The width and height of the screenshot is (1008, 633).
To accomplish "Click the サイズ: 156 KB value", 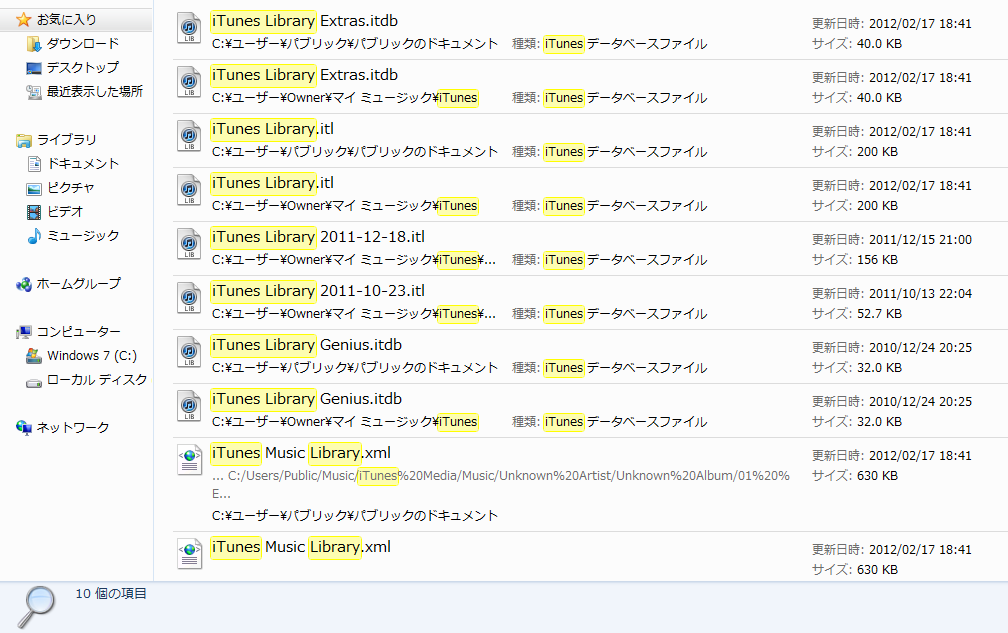I will coord(855,260).
